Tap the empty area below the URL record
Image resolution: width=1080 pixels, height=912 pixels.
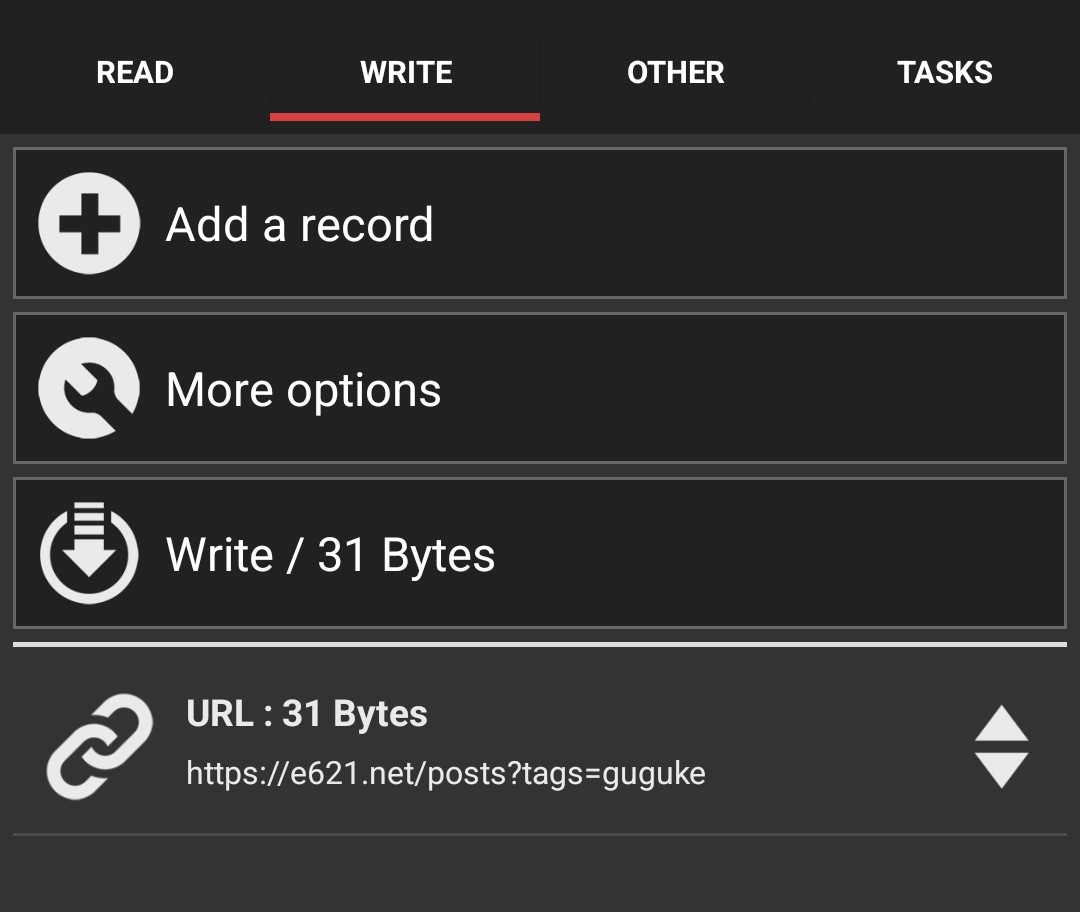click(540, 874)
